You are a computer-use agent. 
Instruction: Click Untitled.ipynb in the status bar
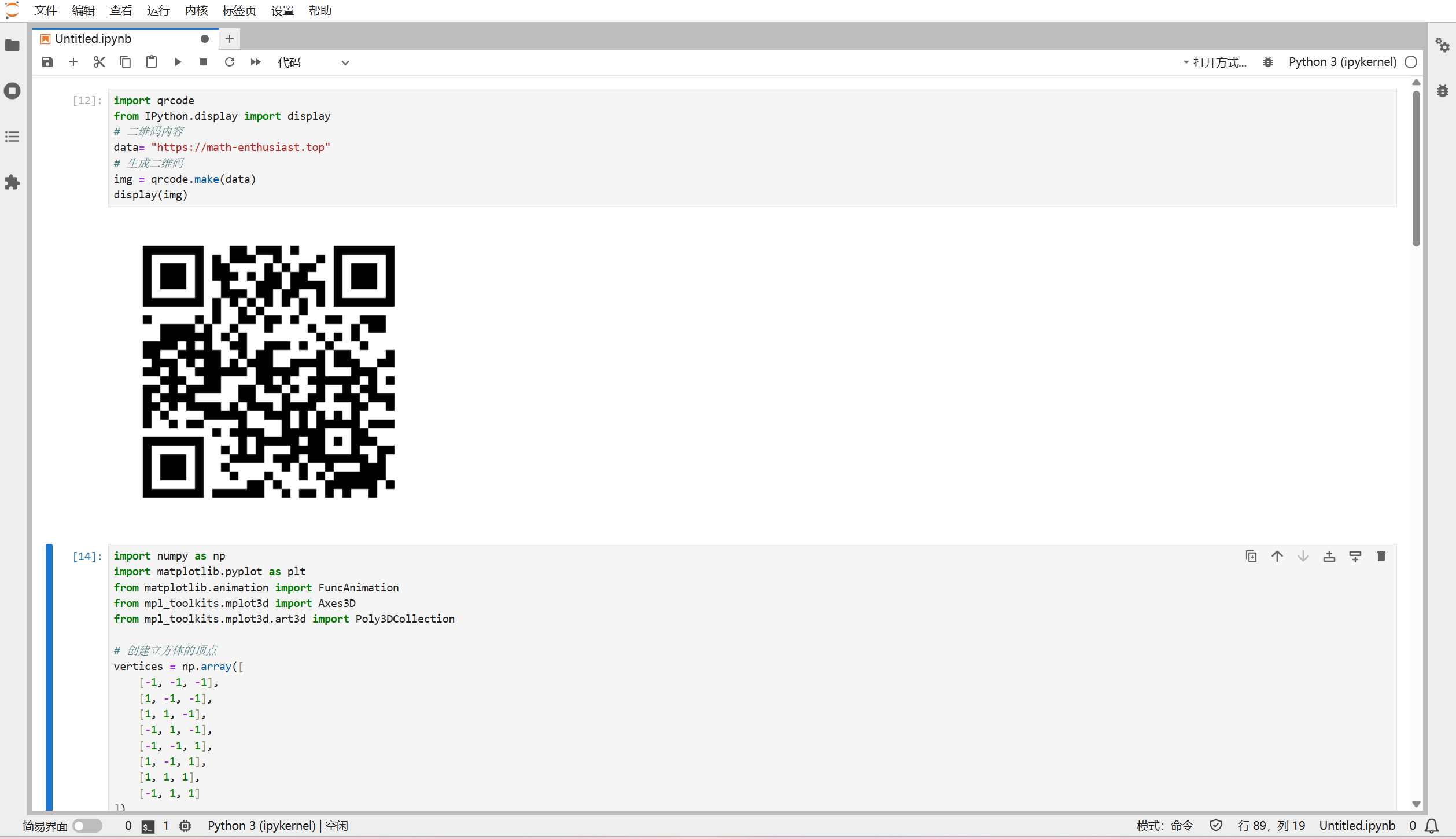coord(1357,826)
